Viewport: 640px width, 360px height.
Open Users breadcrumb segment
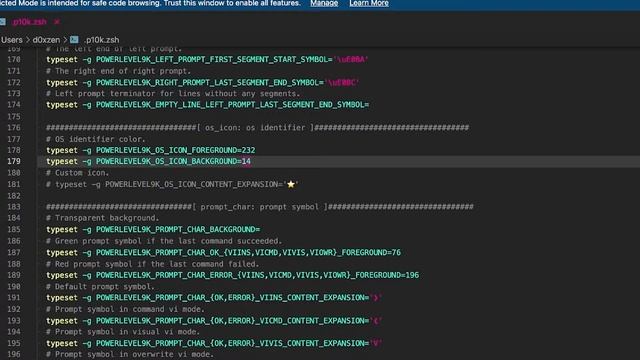pyautogui.click(x=12, y=40)
